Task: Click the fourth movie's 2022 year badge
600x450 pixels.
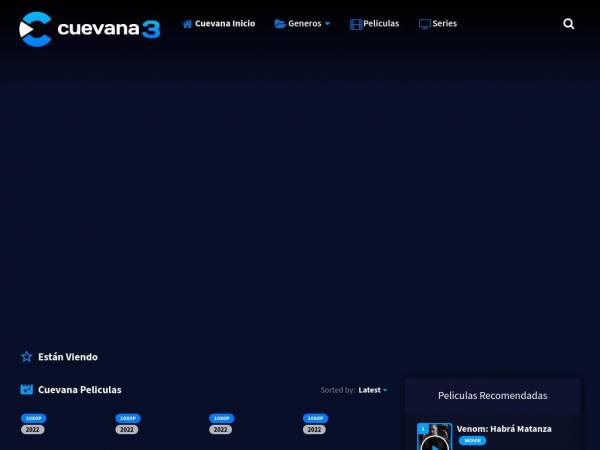Action: pyautogui.click(x=314, y=430)
